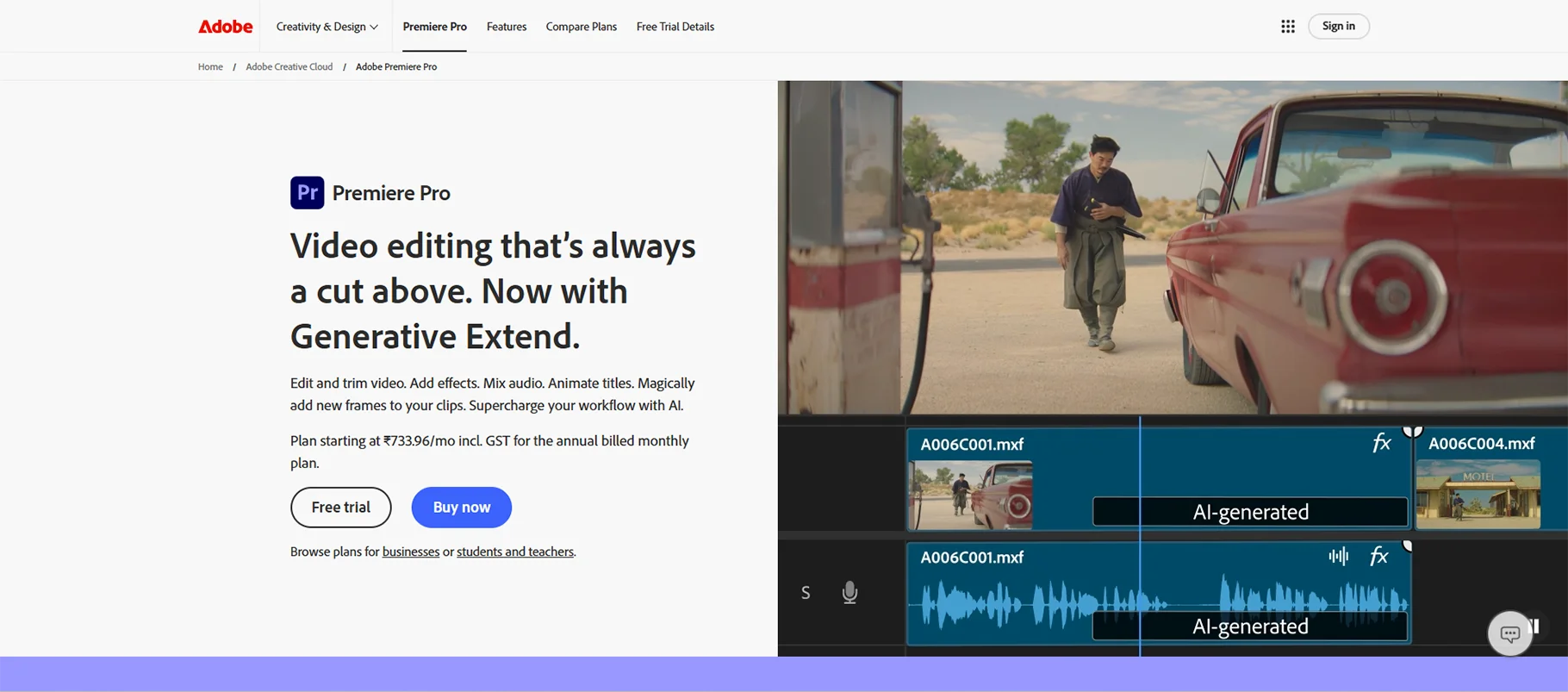Select the Premiere Pro nav tab

tap(434, 27)
